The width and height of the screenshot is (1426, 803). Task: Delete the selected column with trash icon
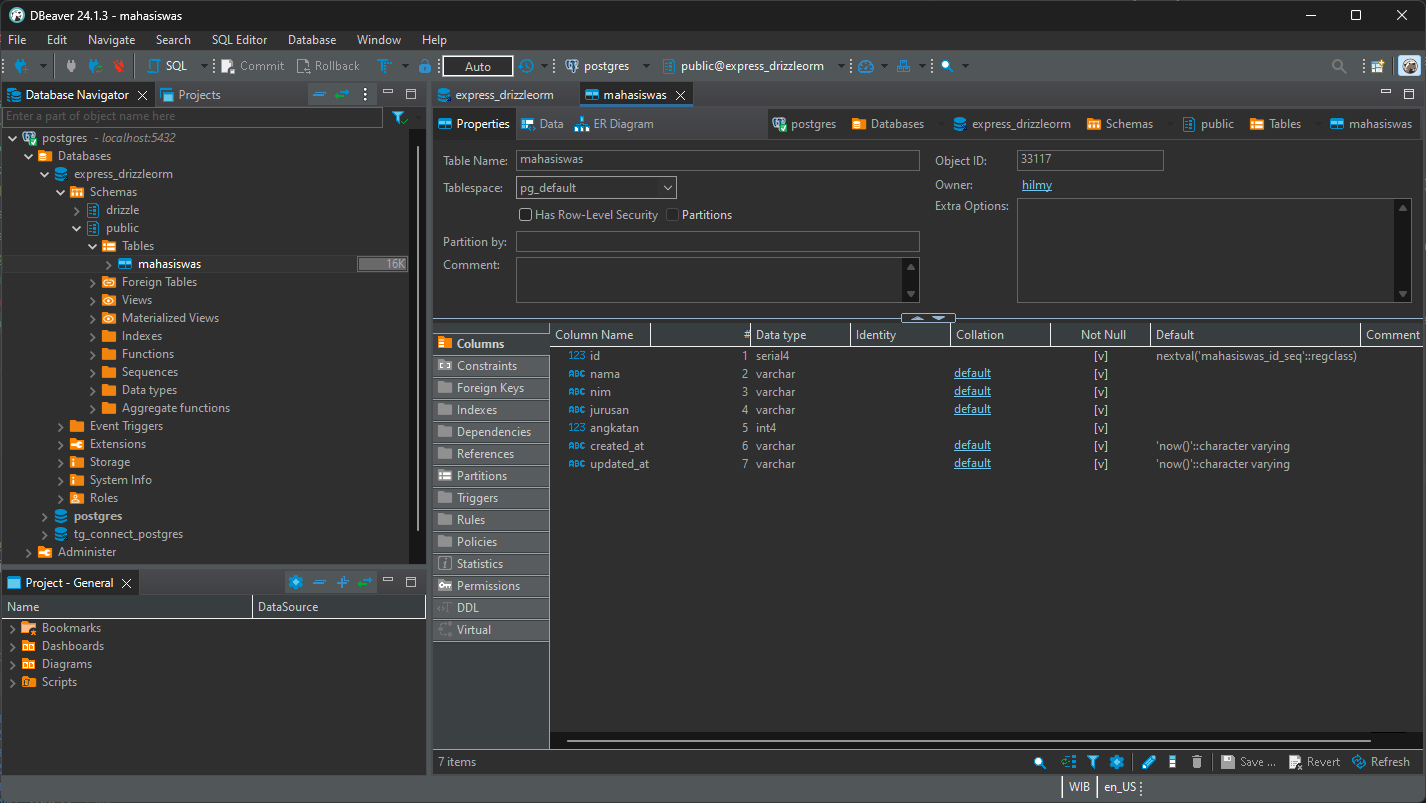1196,761
